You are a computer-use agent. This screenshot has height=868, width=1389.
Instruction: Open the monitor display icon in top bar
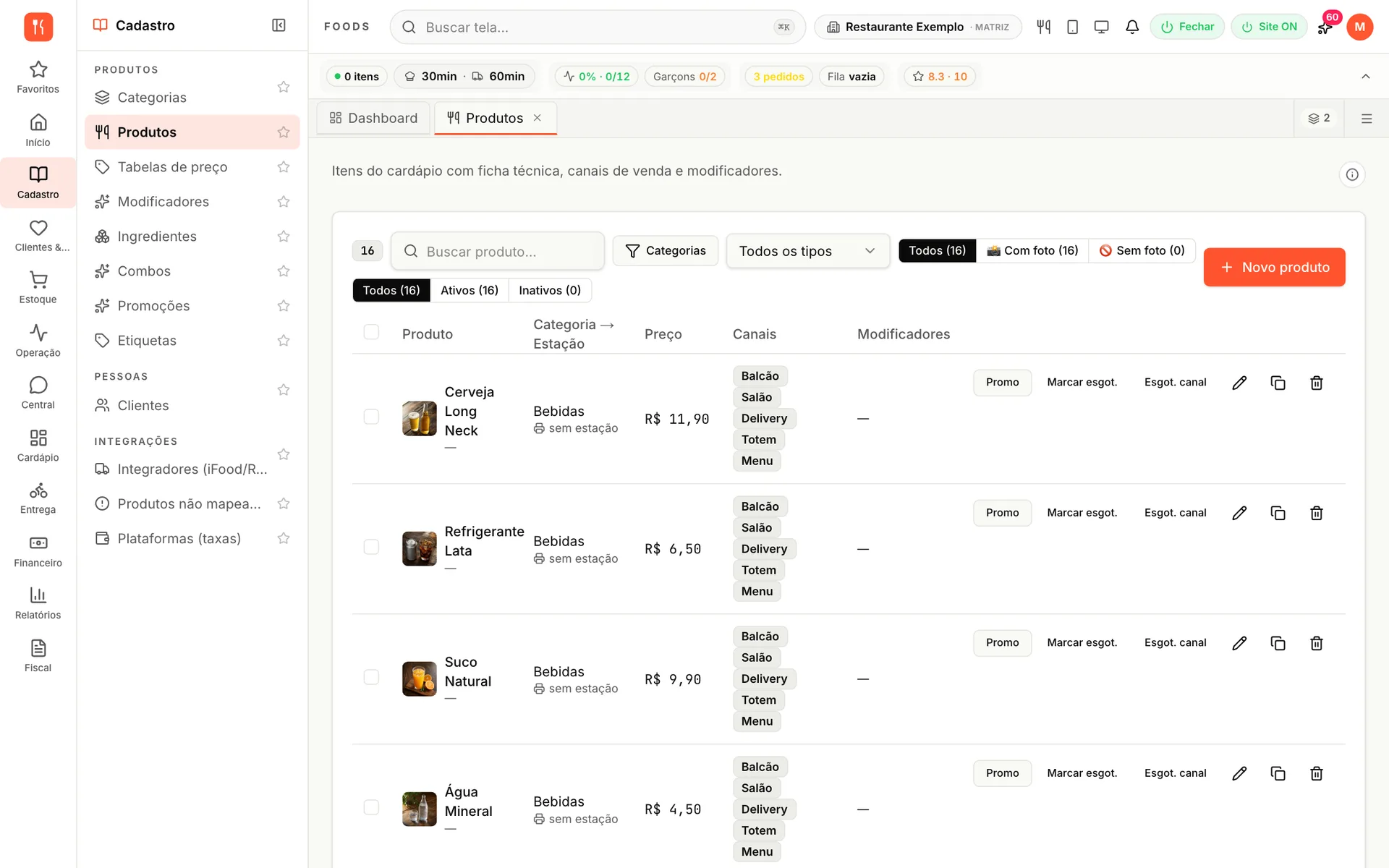click(1102, 27)
